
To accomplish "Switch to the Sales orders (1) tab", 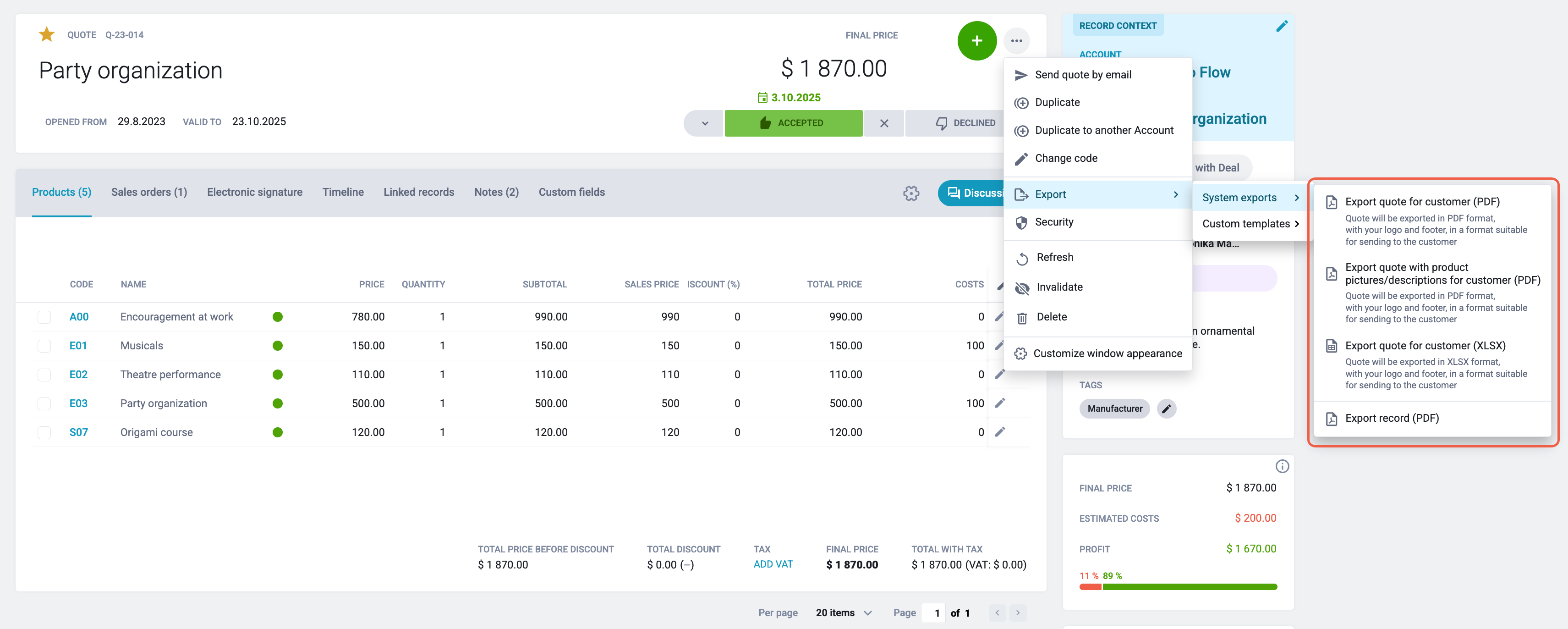I will [149, 192].
